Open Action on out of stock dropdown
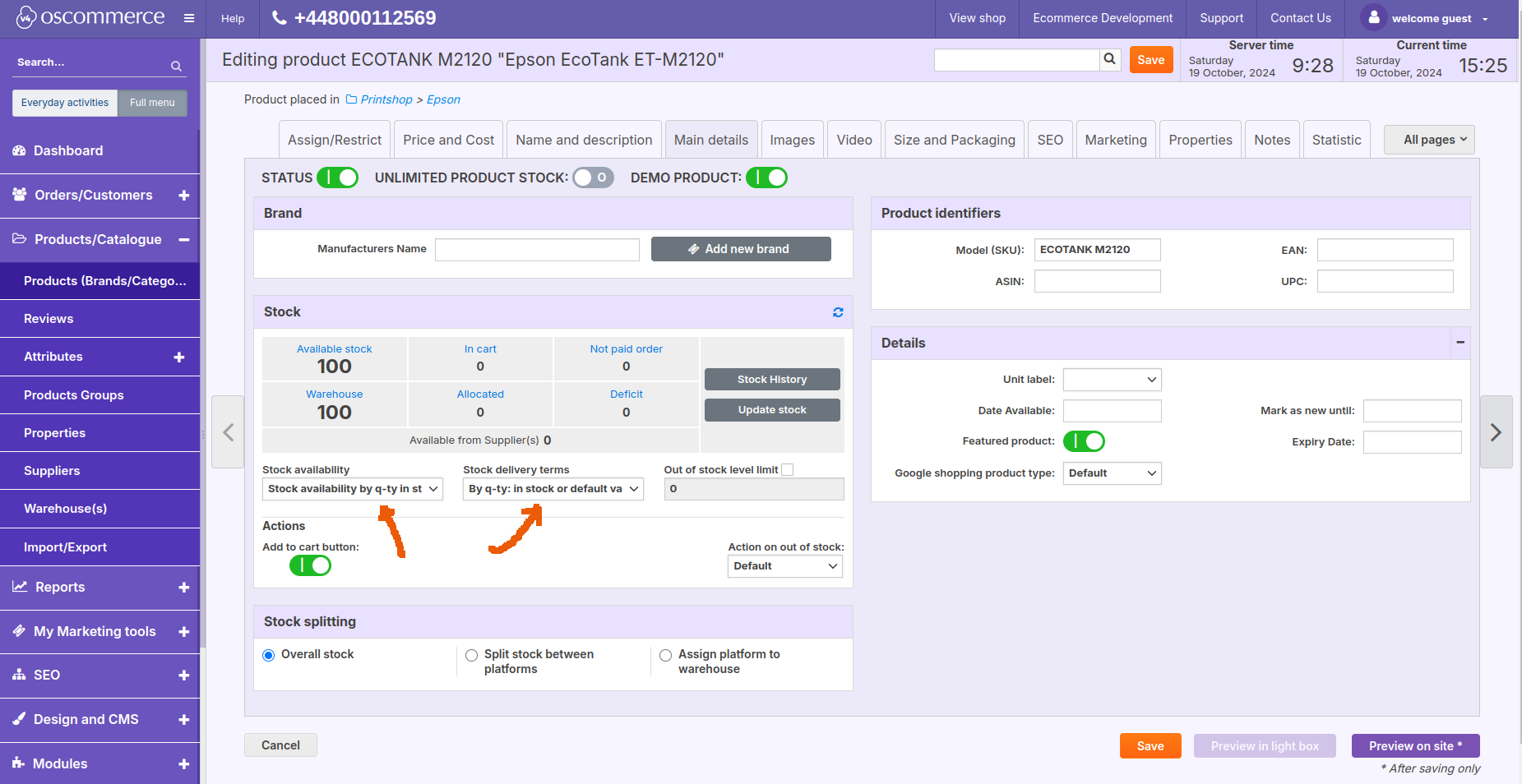Viewport: 1522px width, 784px height. coord(785,566)
